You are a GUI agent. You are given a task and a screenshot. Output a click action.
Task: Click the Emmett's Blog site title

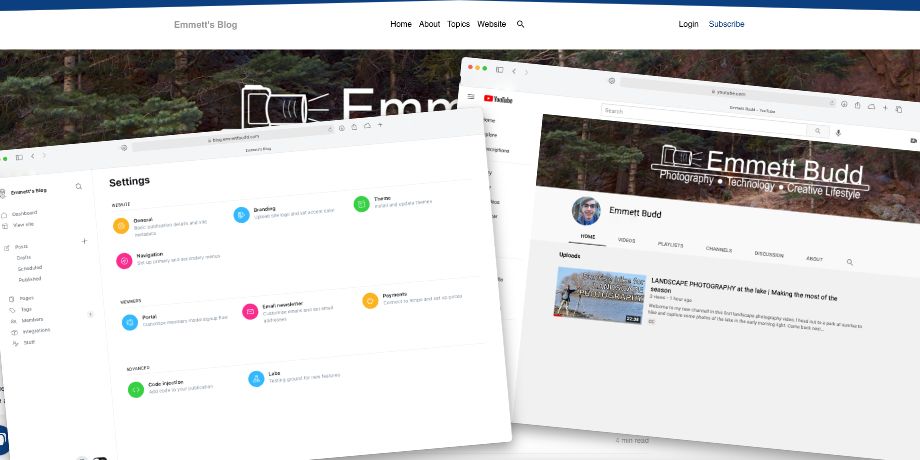point(205,25)
